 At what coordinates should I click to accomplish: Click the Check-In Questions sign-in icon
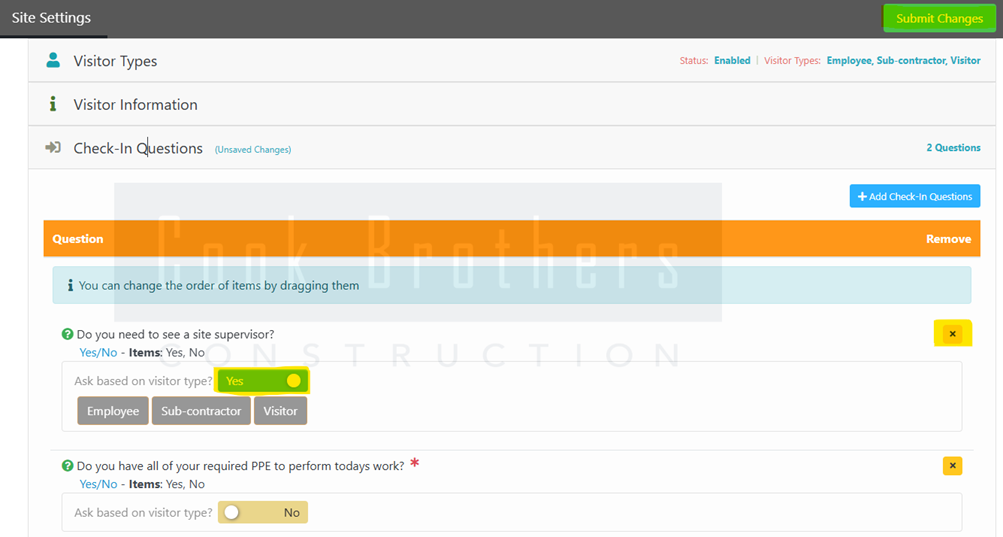(x=53, y=148)
